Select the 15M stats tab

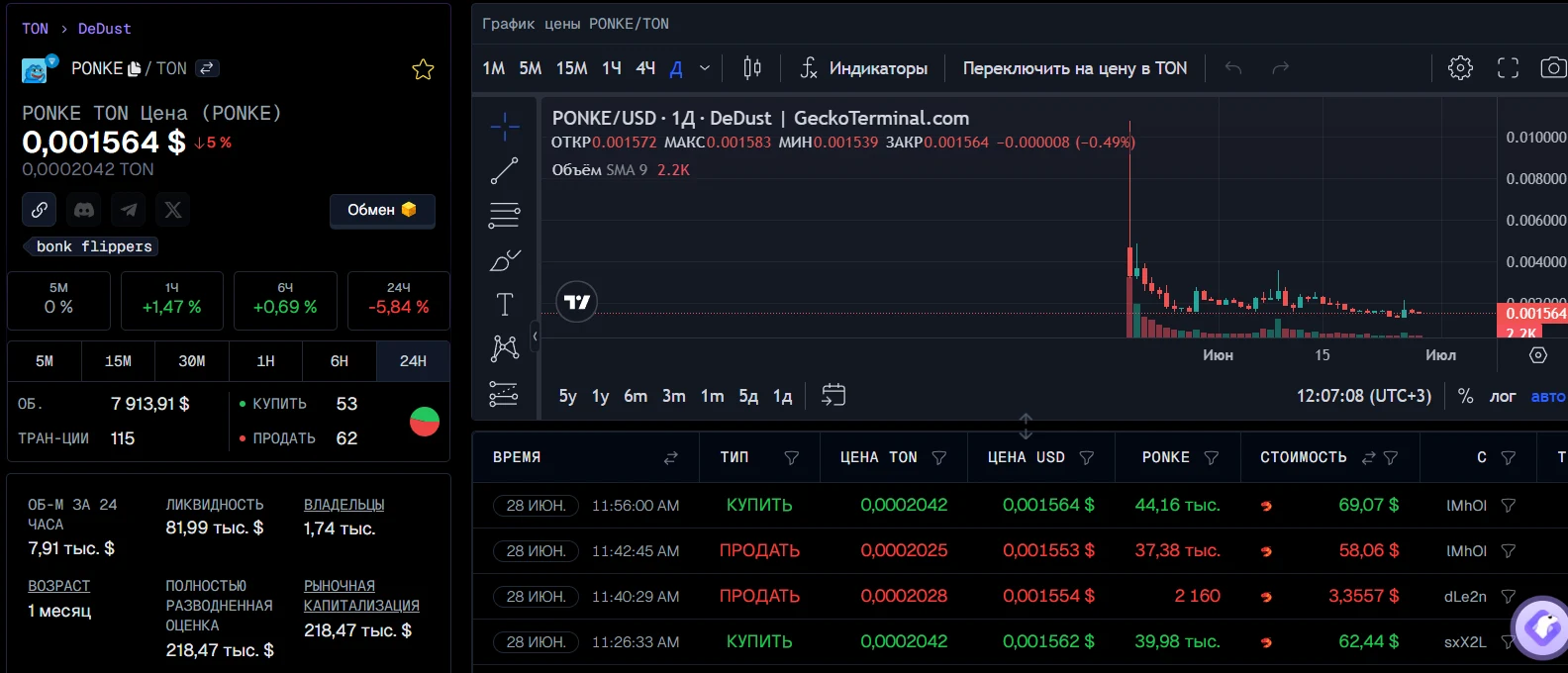click(118, 361)
